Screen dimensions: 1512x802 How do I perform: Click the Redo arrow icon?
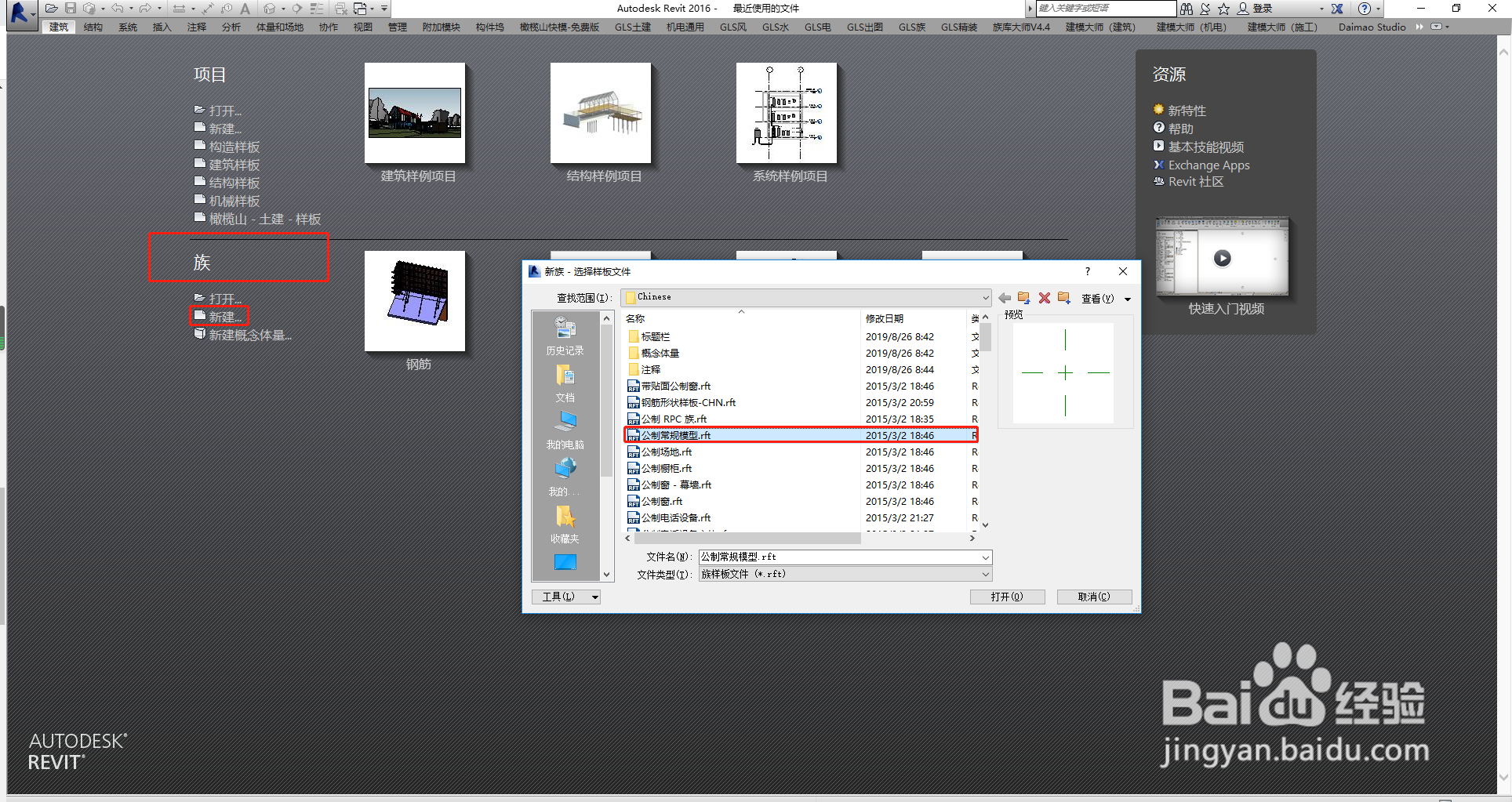pos(145,9)
